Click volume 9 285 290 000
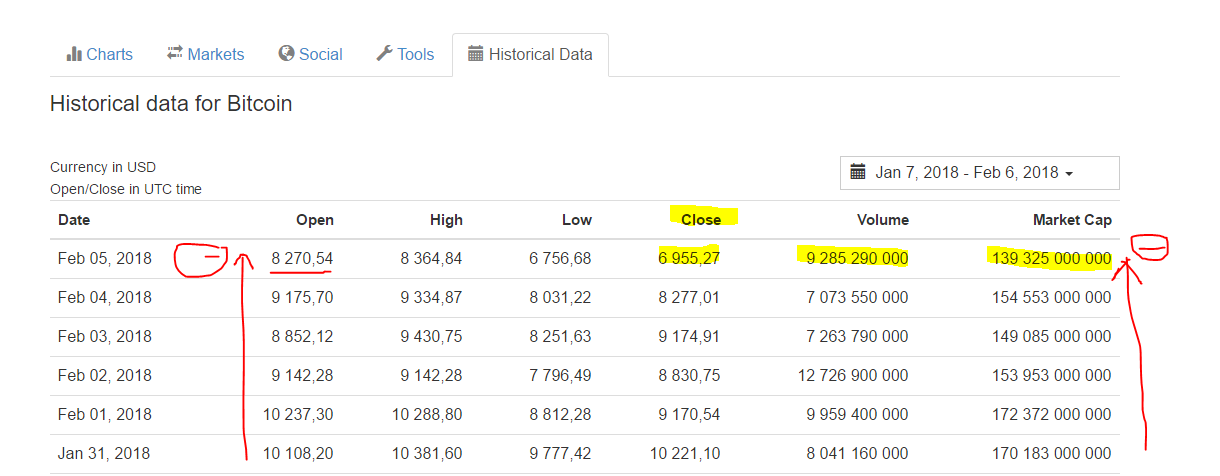The height and width of the screenshot is (476, 1220). (x=857, y=258)
